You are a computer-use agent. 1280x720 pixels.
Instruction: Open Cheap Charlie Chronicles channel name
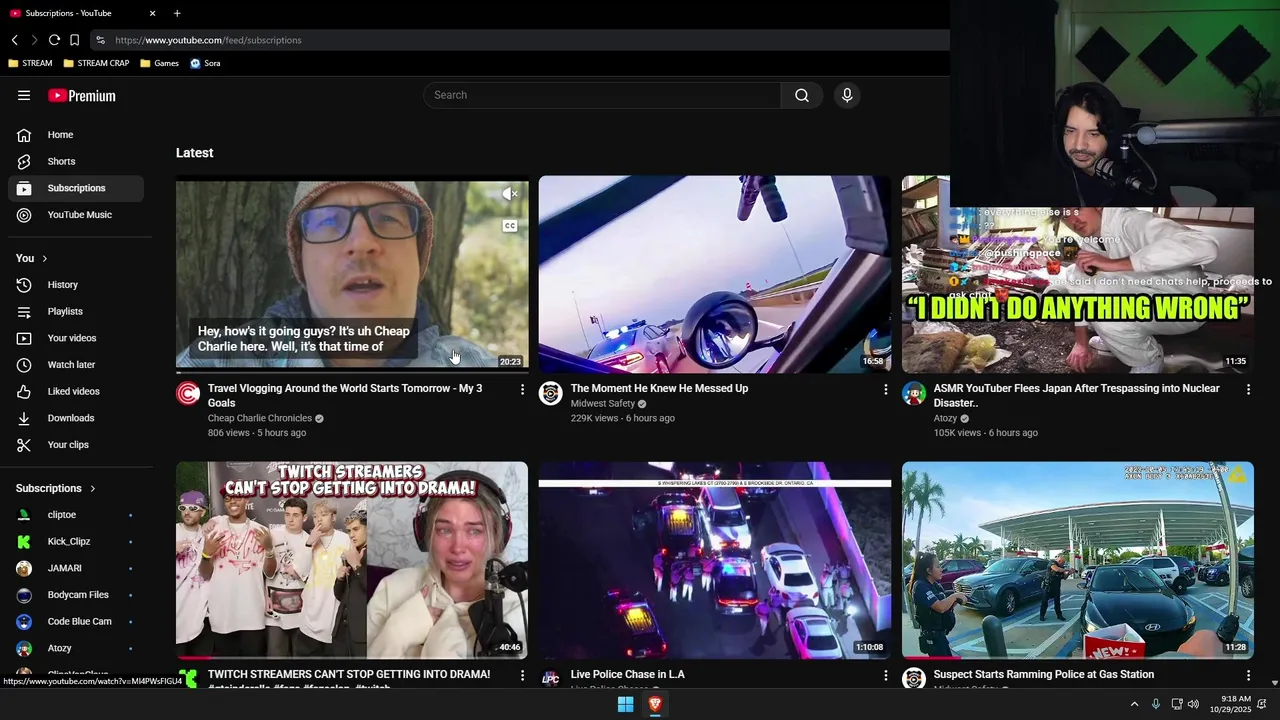tap(260, 418)
